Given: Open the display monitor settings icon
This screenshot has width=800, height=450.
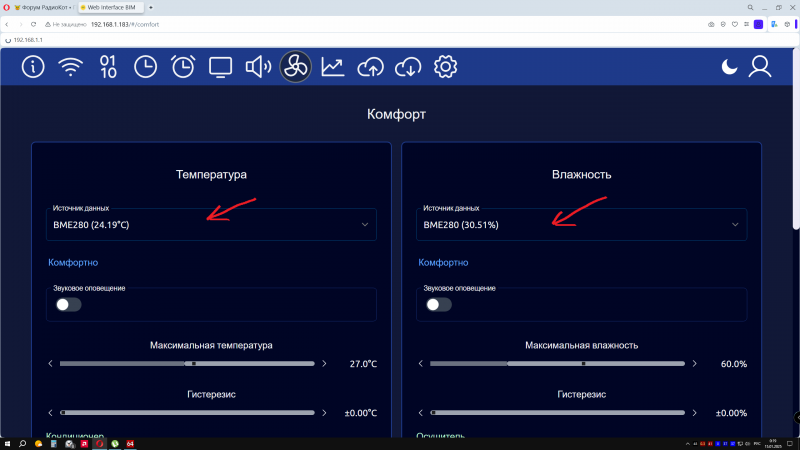Looking at the screenshot, I should (220, 67).
